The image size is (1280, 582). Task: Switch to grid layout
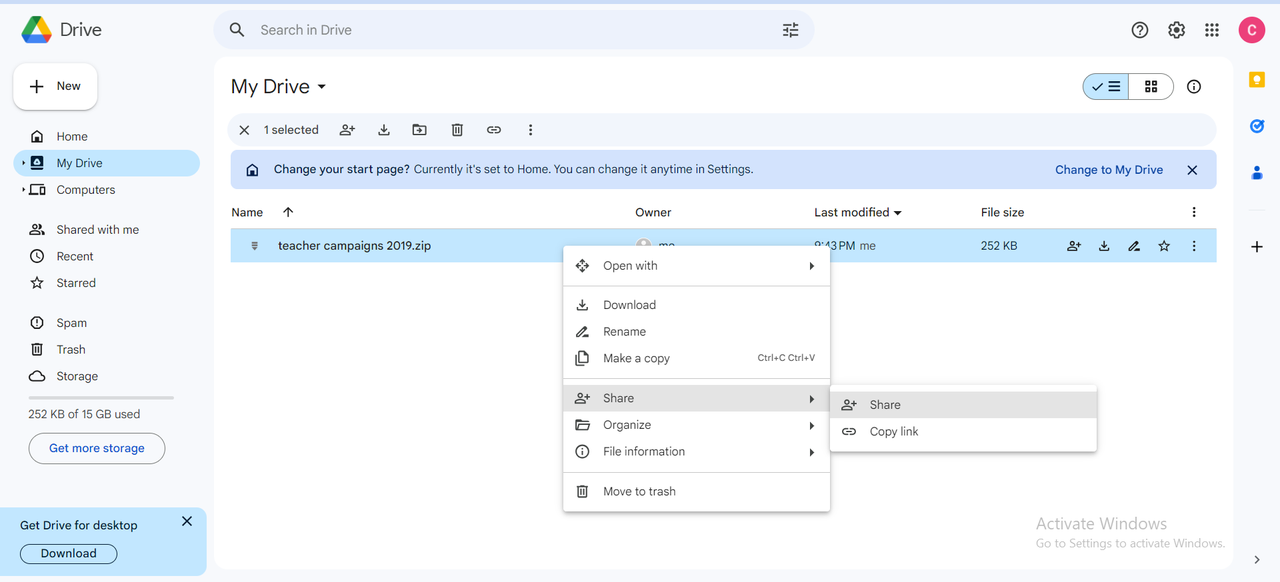(1151, 87)
